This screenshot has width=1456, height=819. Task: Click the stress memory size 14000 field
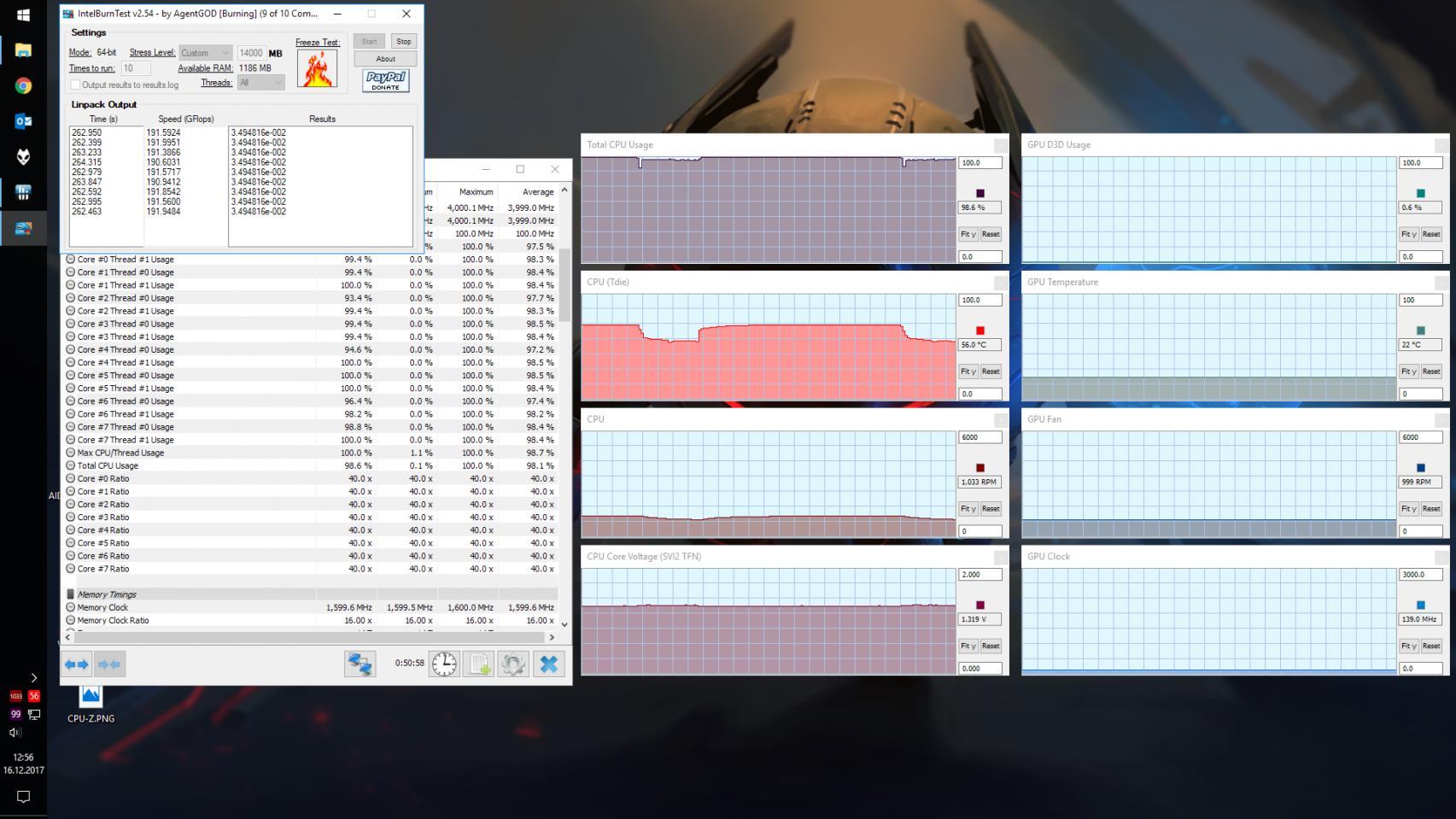(250, 53)
